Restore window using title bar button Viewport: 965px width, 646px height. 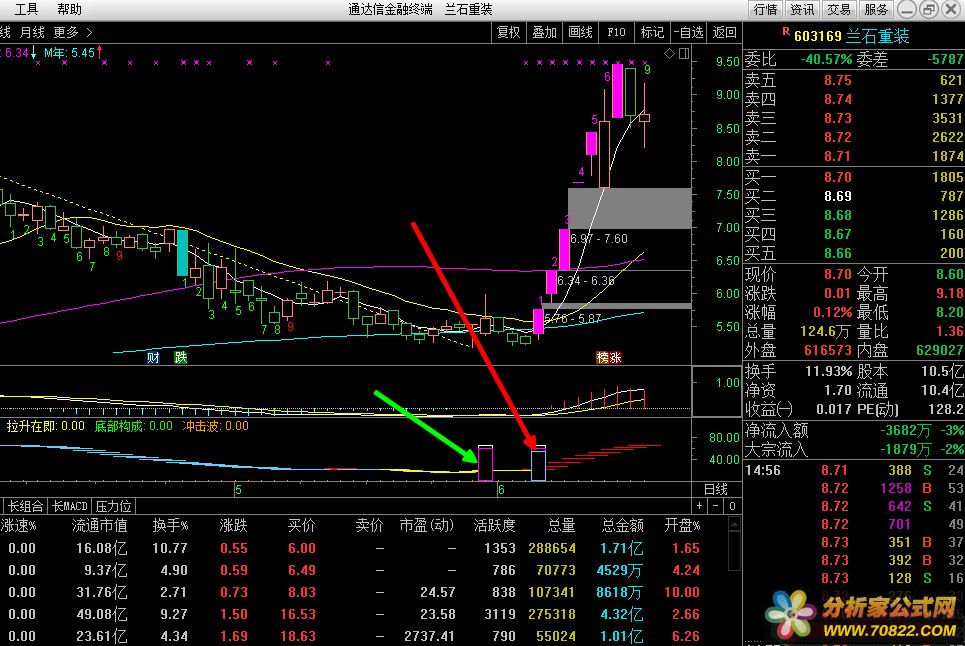pos(929,9)
